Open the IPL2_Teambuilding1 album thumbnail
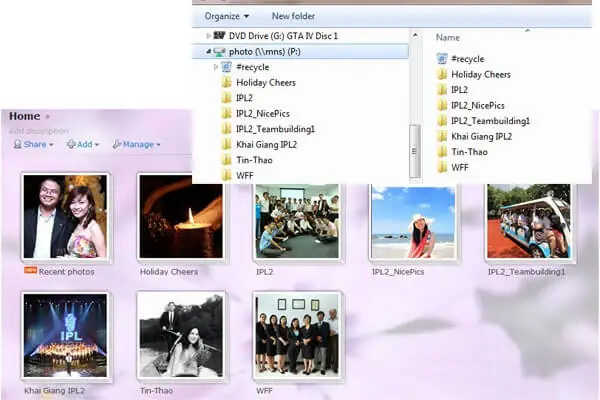 (x=527, y=222)
